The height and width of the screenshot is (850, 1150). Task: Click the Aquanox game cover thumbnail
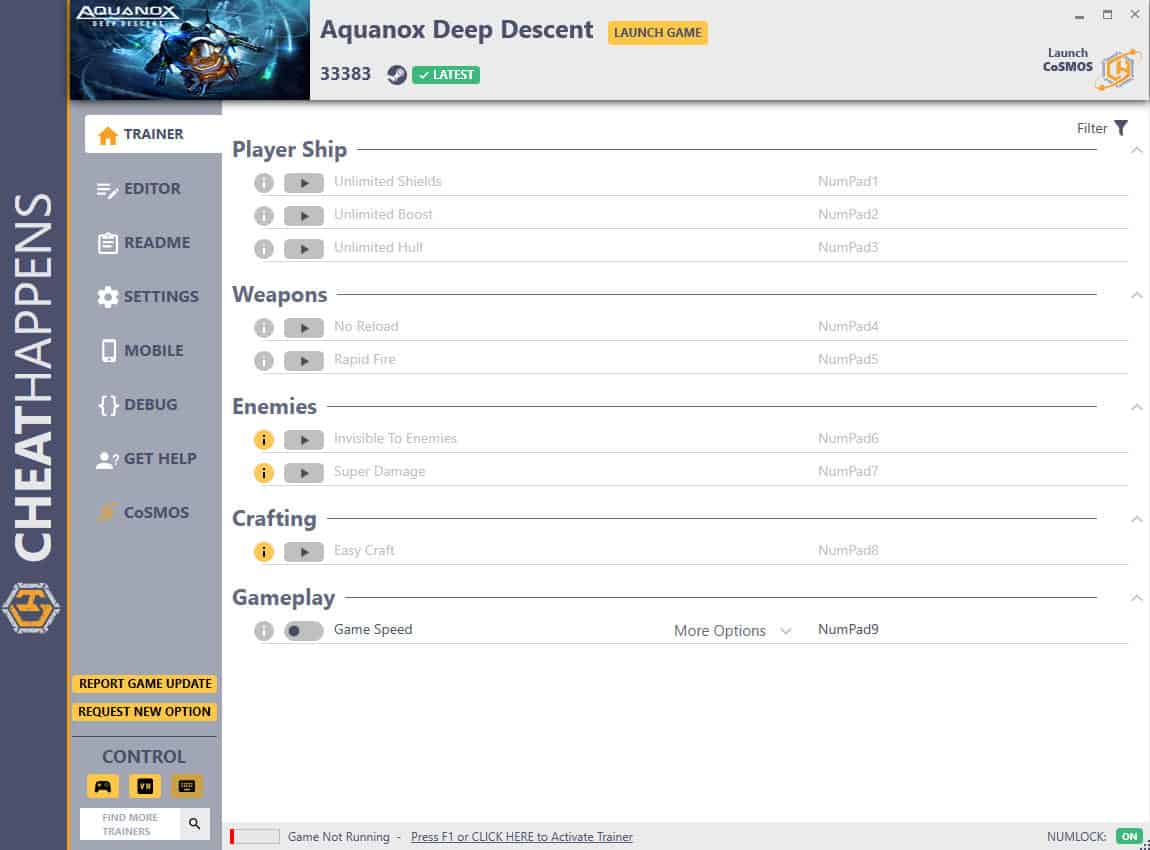click(x=190, y=50)
